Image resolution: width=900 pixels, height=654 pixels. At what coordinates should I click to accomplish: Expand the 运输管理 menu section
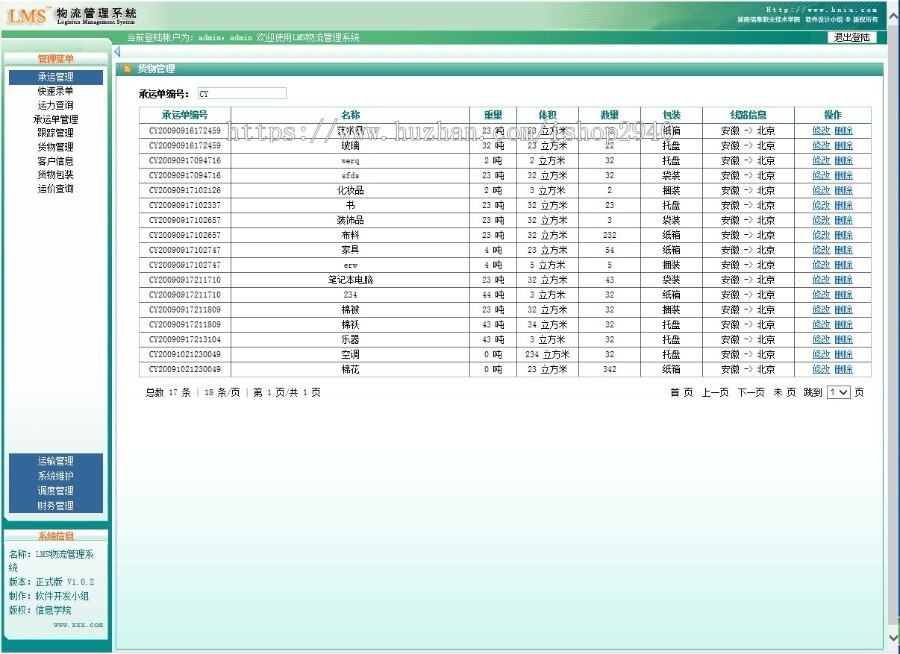[56, 461]
